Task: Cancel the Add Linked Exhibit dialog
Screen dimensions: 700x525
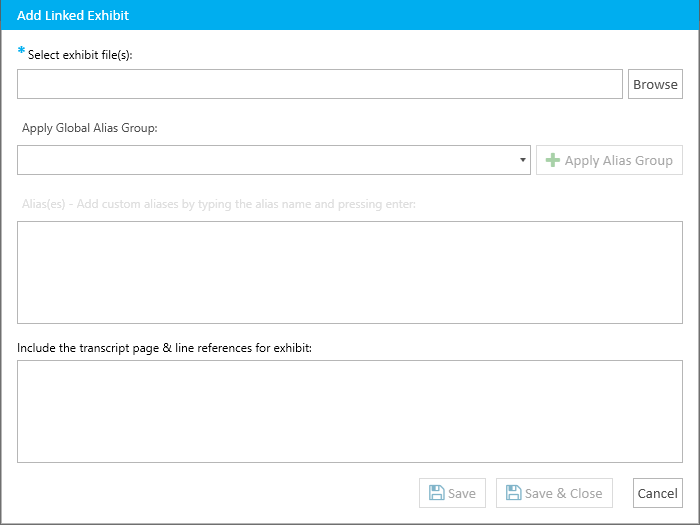Action: 658,493
